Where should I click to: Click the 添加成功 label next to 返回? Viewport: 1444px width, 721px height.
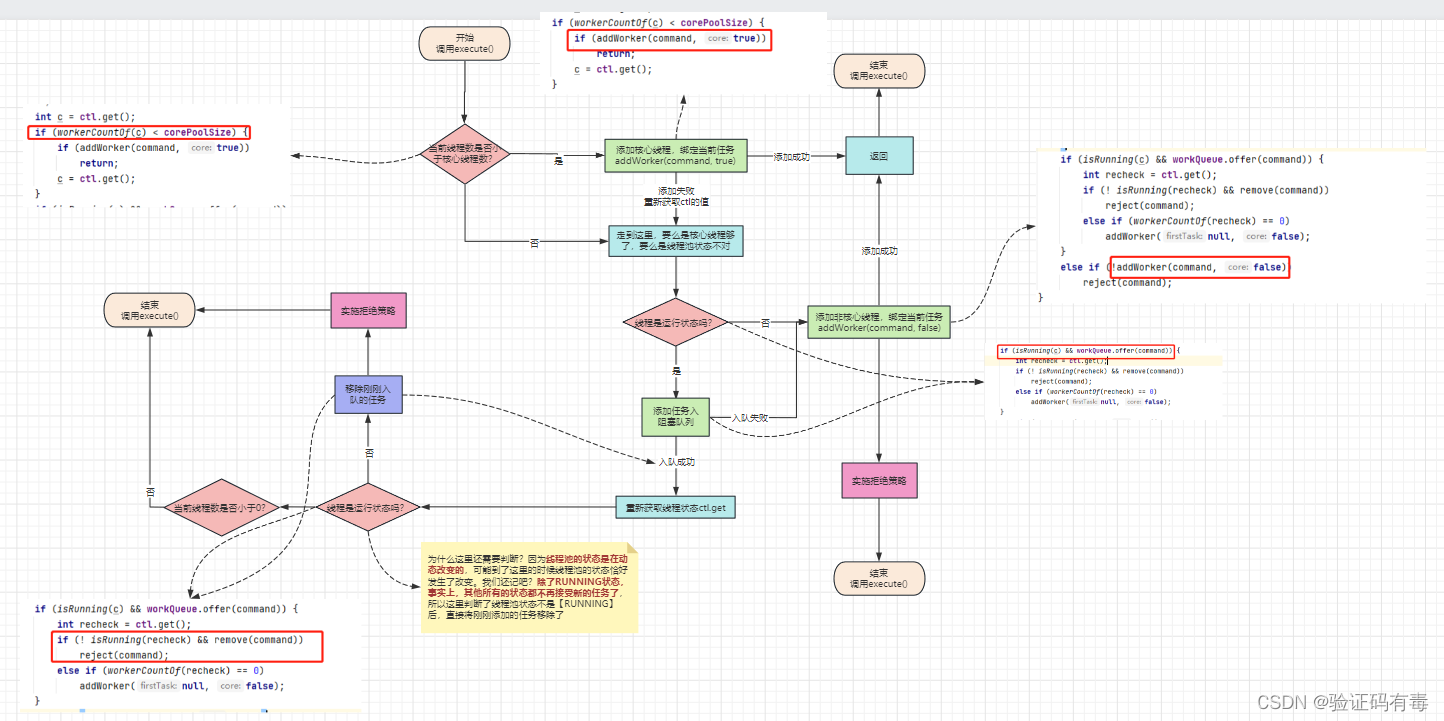click(792, 157)
